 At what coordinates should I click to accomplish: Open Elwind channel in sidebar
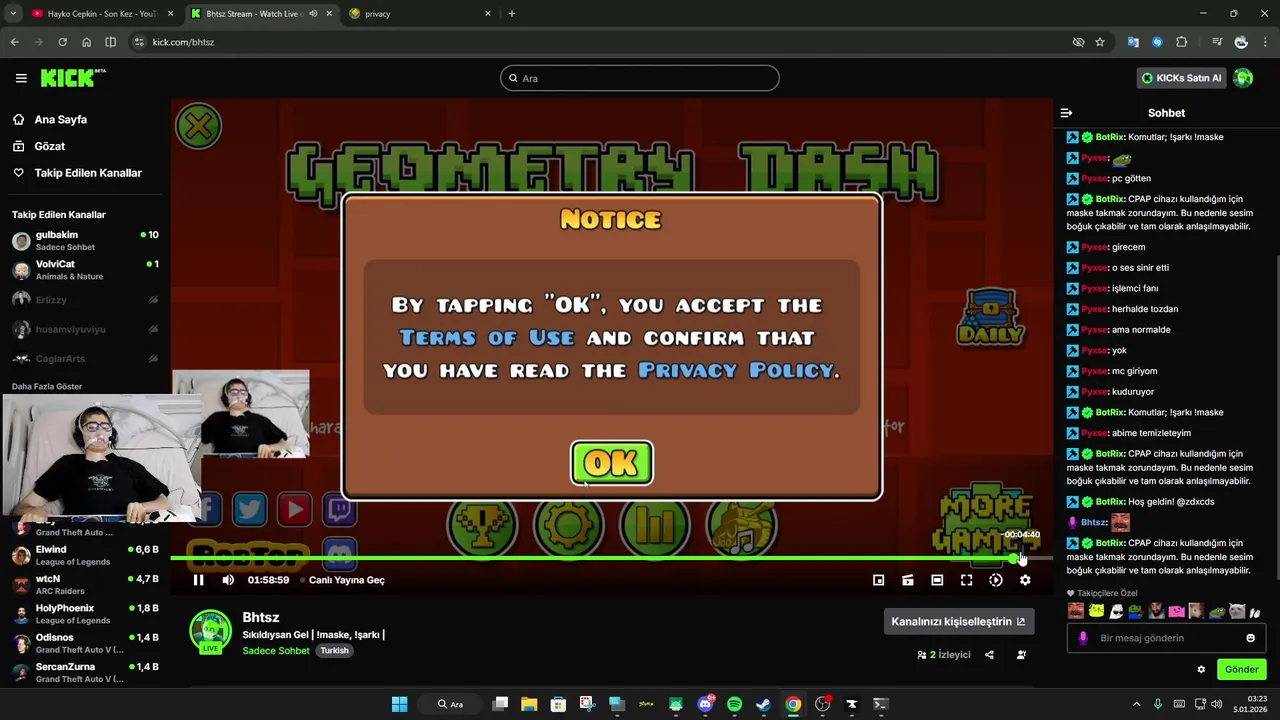click(85, 555)
